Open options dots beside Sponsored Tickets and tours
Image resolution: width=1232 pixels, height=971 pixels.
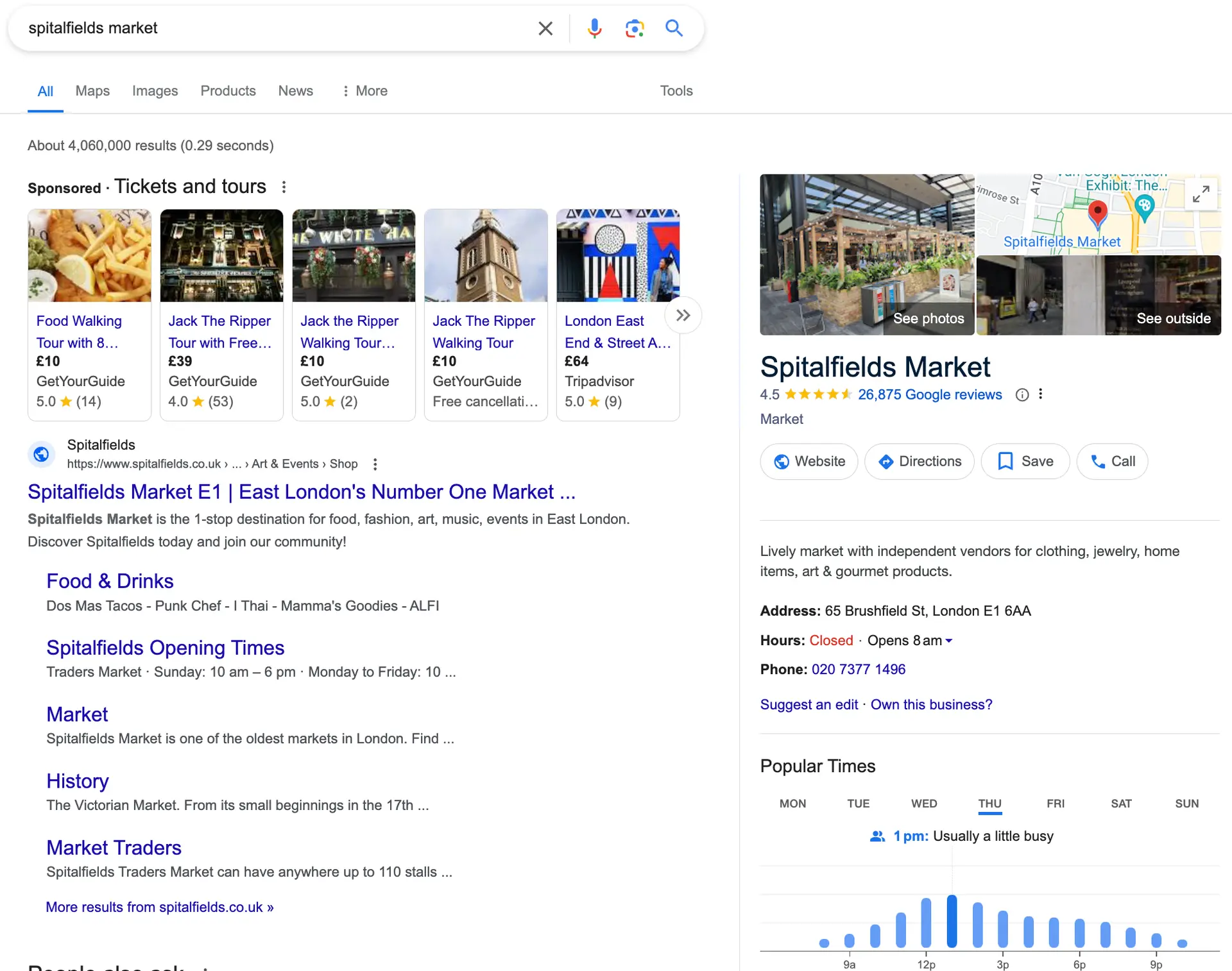coord(284,187)
